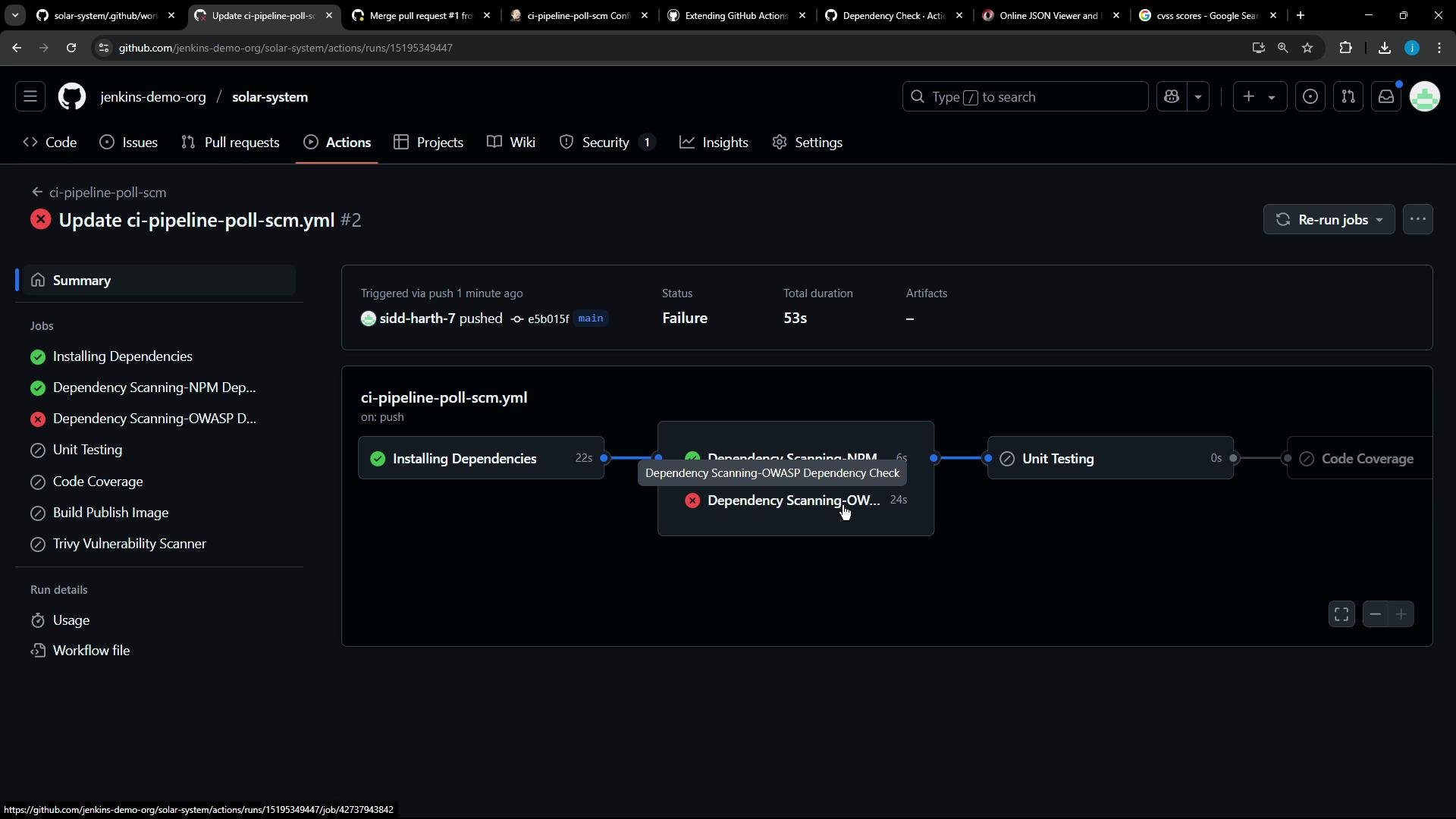The image size is (1456, 819).
Task: Zoom out the workflow graph
Action: [x=1375, y=614]
